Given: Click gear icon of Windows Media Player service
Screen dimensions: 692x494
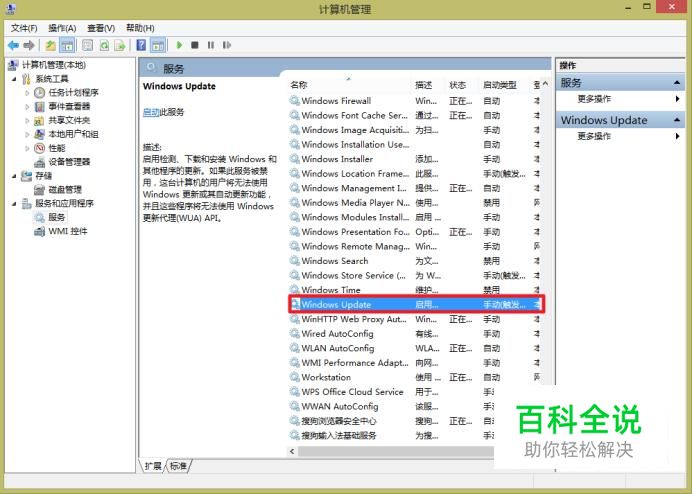Looking at the screenshot, I should (294, 203).
